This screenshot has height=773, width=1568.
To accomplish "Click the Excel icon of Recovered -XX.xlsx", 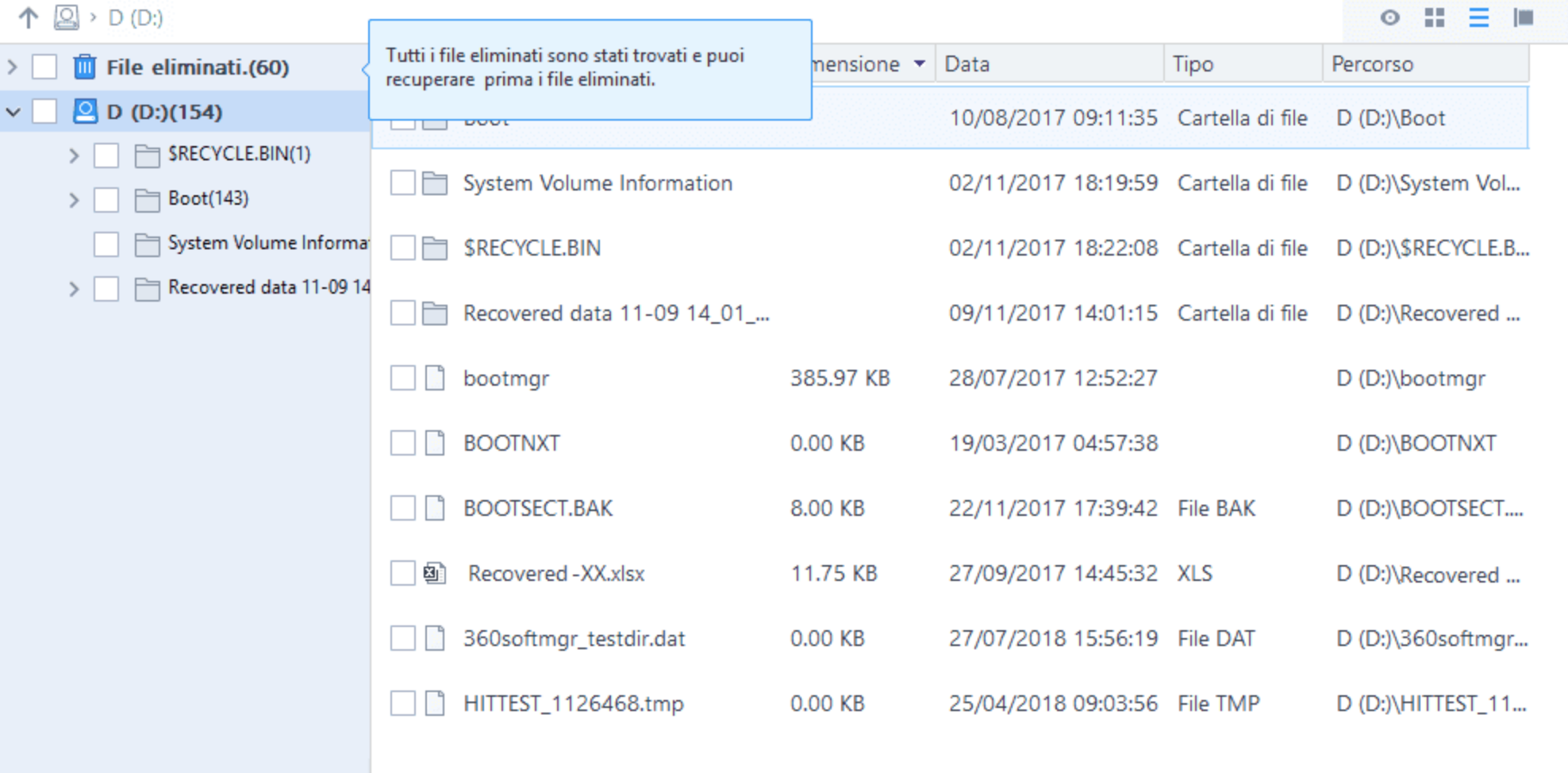I will tap(434, 573).
